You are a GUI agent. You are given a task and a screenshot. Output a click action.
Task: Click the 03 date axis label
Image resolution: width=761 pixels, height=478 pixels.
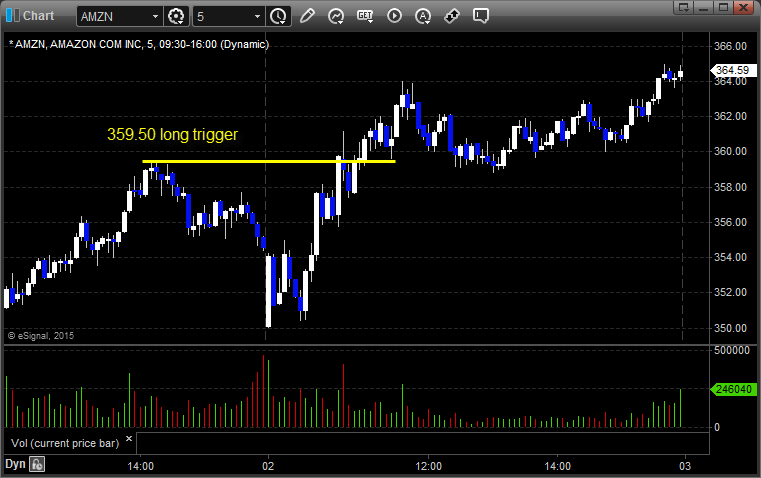[685, 466]
